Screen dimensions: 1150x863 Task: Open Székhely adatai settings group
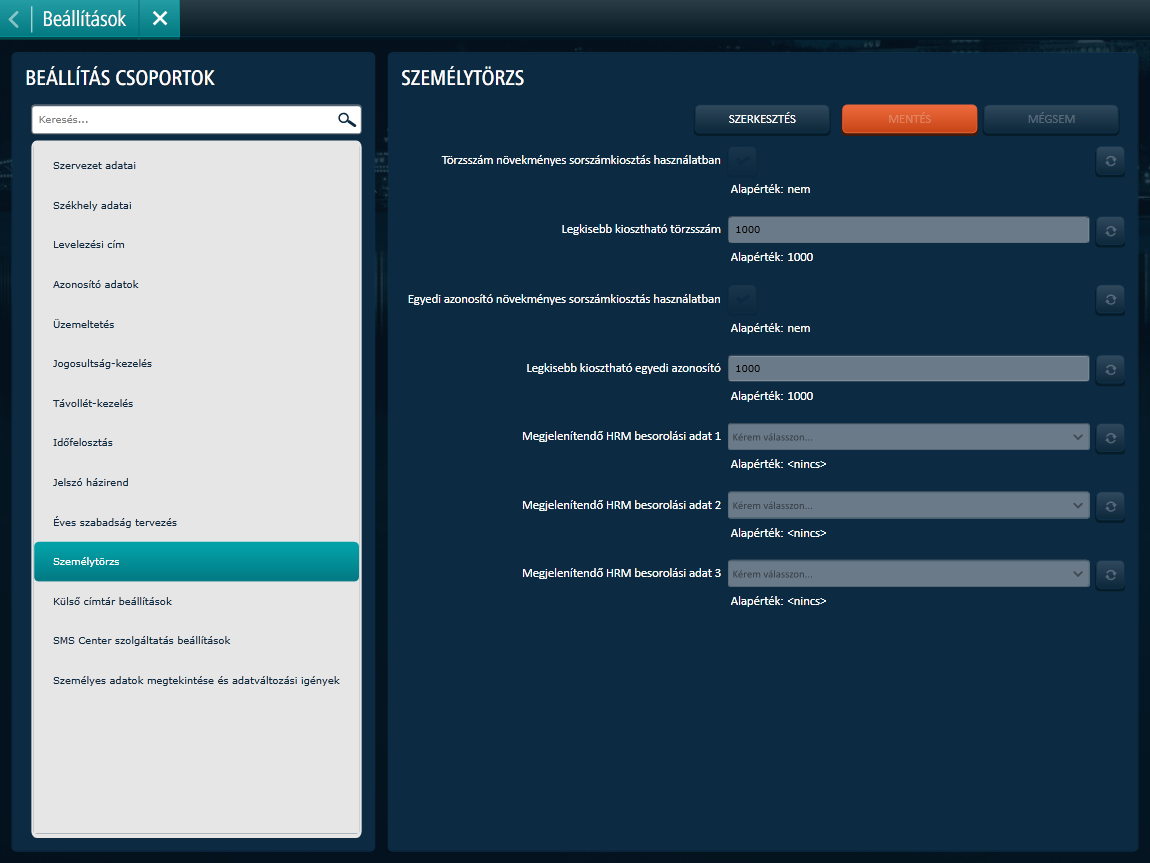tap(196, 205)
